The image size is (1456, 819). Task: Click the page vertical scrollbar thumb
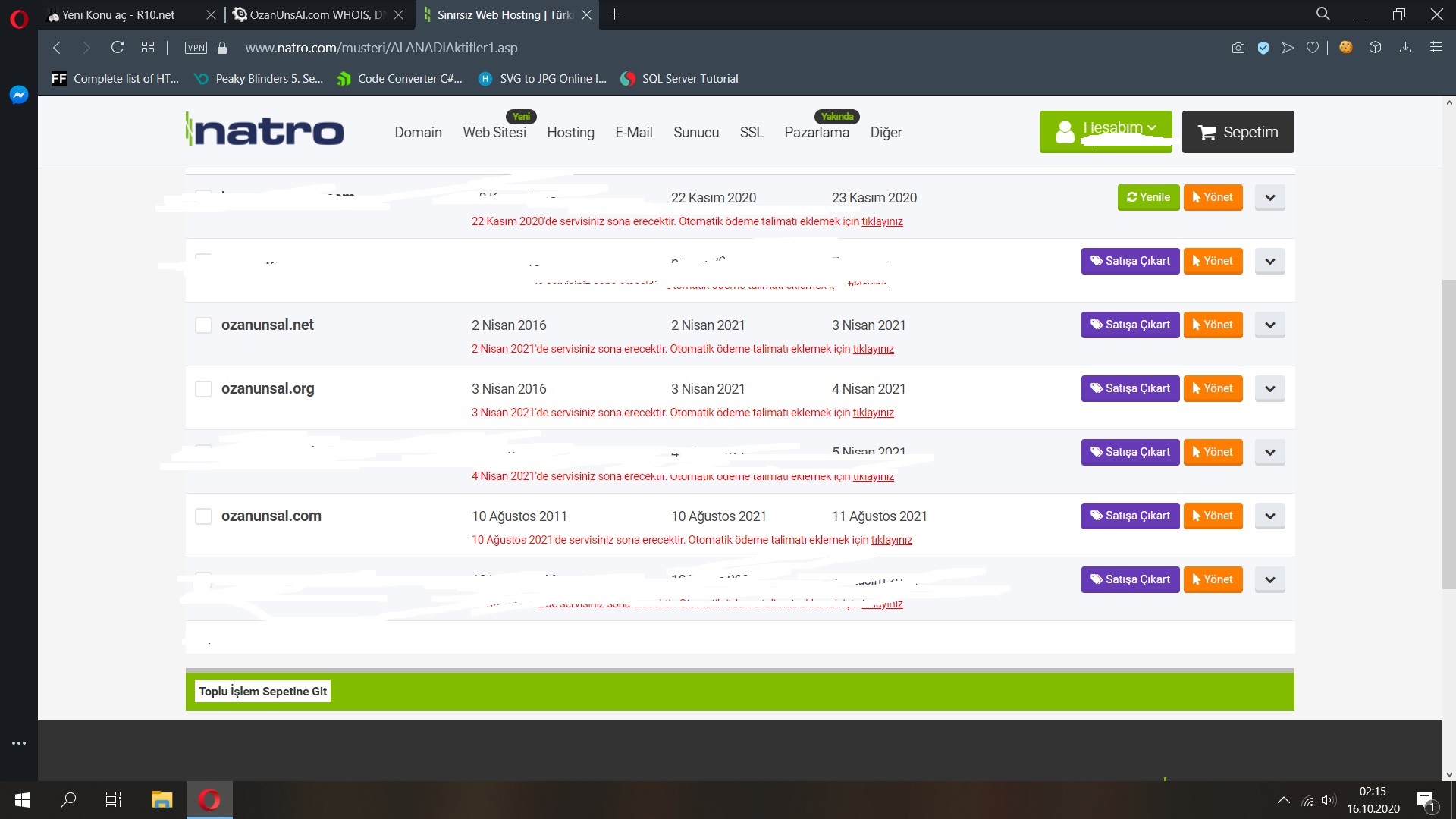point(1448,435)
